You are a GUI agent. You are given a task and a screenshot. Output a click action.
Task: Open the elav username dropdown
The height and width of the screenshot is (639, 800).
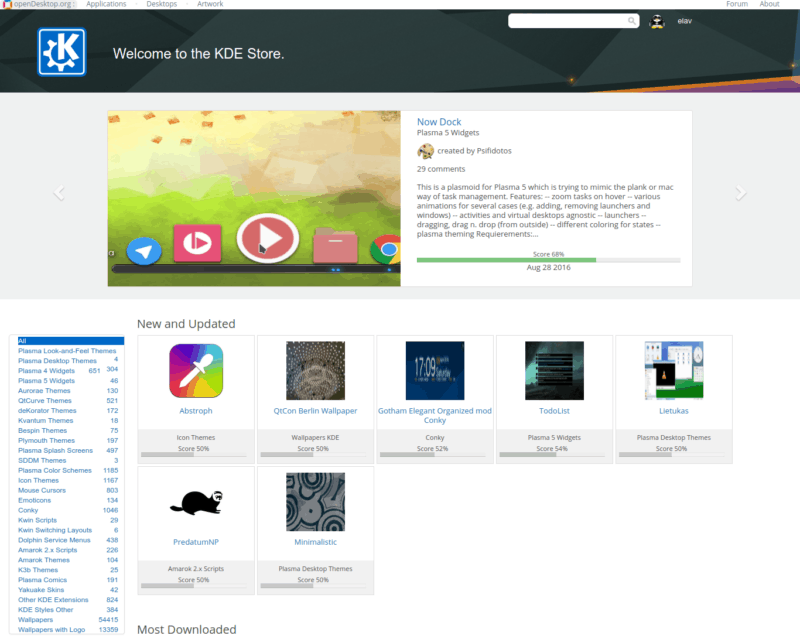coord(683,20)
